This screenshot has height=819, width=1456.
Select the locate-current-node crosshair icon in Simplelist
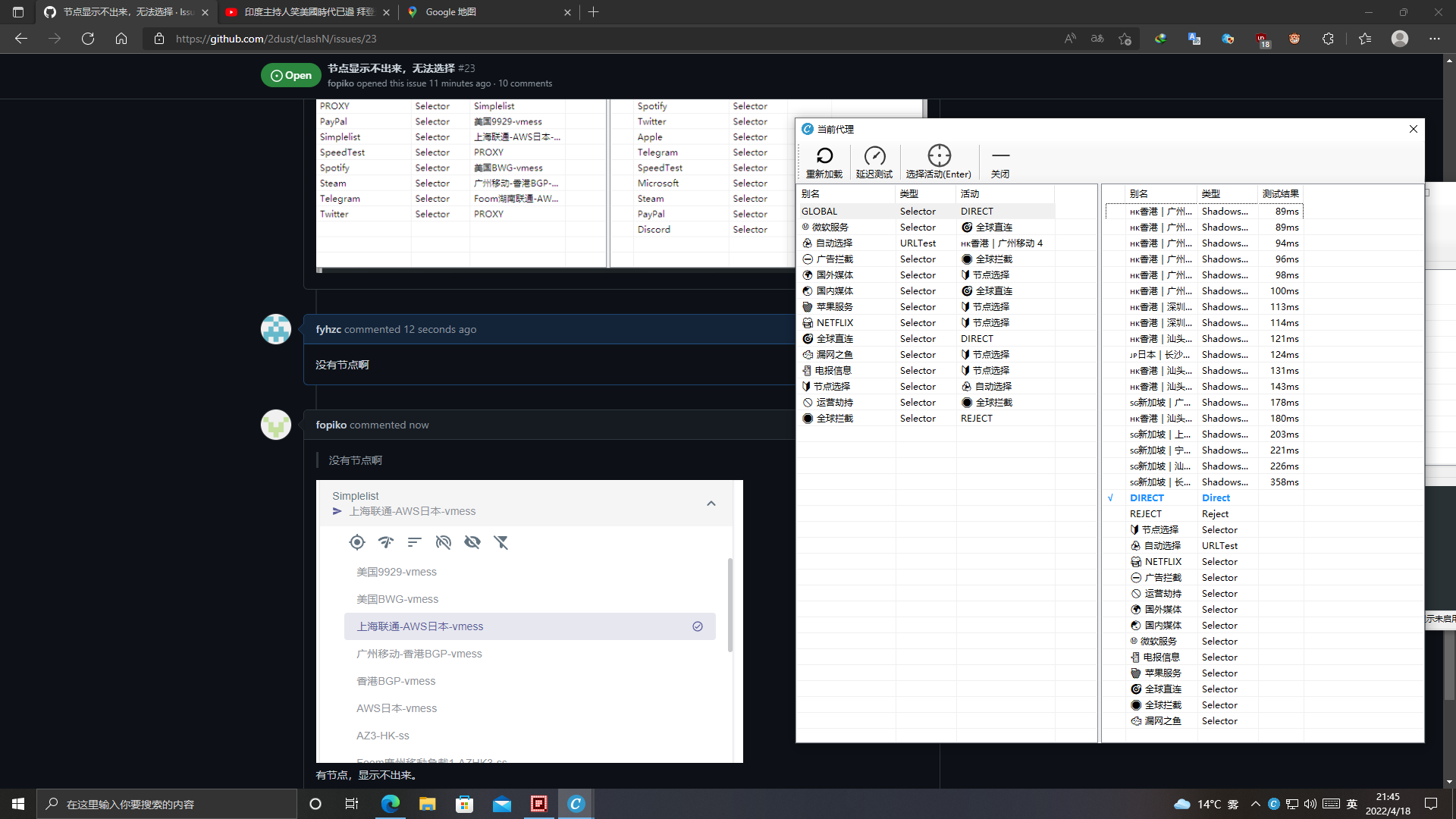[357, 542]
